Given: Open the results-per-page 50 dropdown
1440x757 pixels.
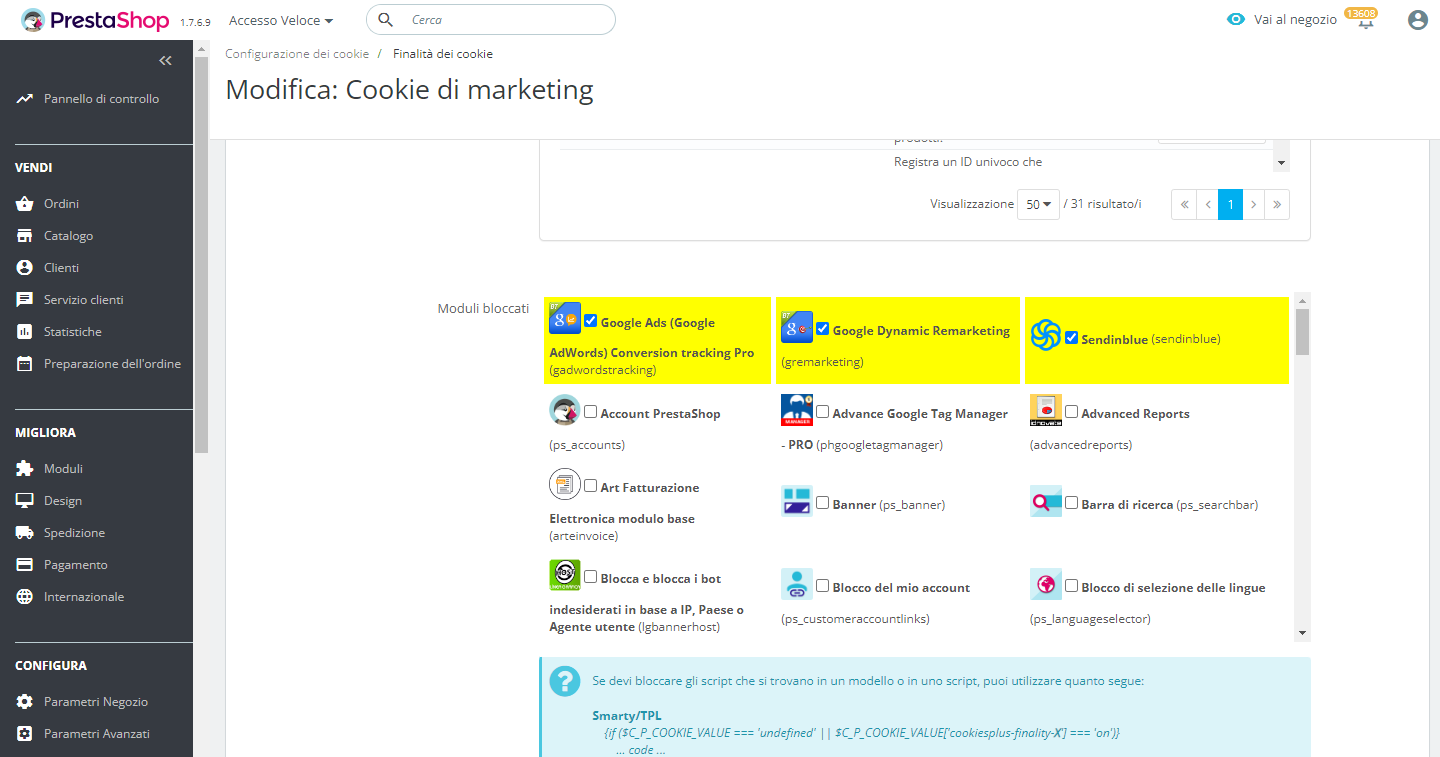Looking at the screenshot, I should 1038,204.
